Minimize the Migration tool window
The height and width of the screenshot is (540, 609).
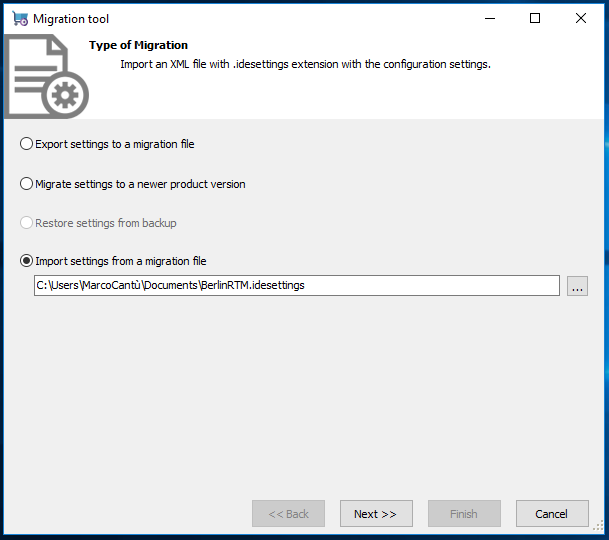point(490,18)
